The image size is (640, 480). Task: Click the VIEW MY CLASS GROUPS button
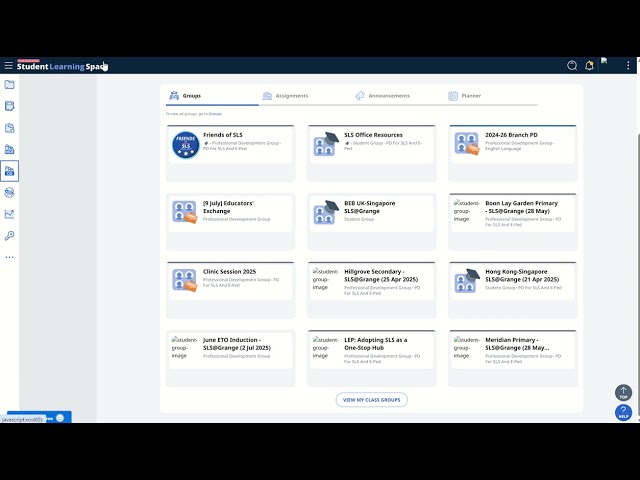371,400
